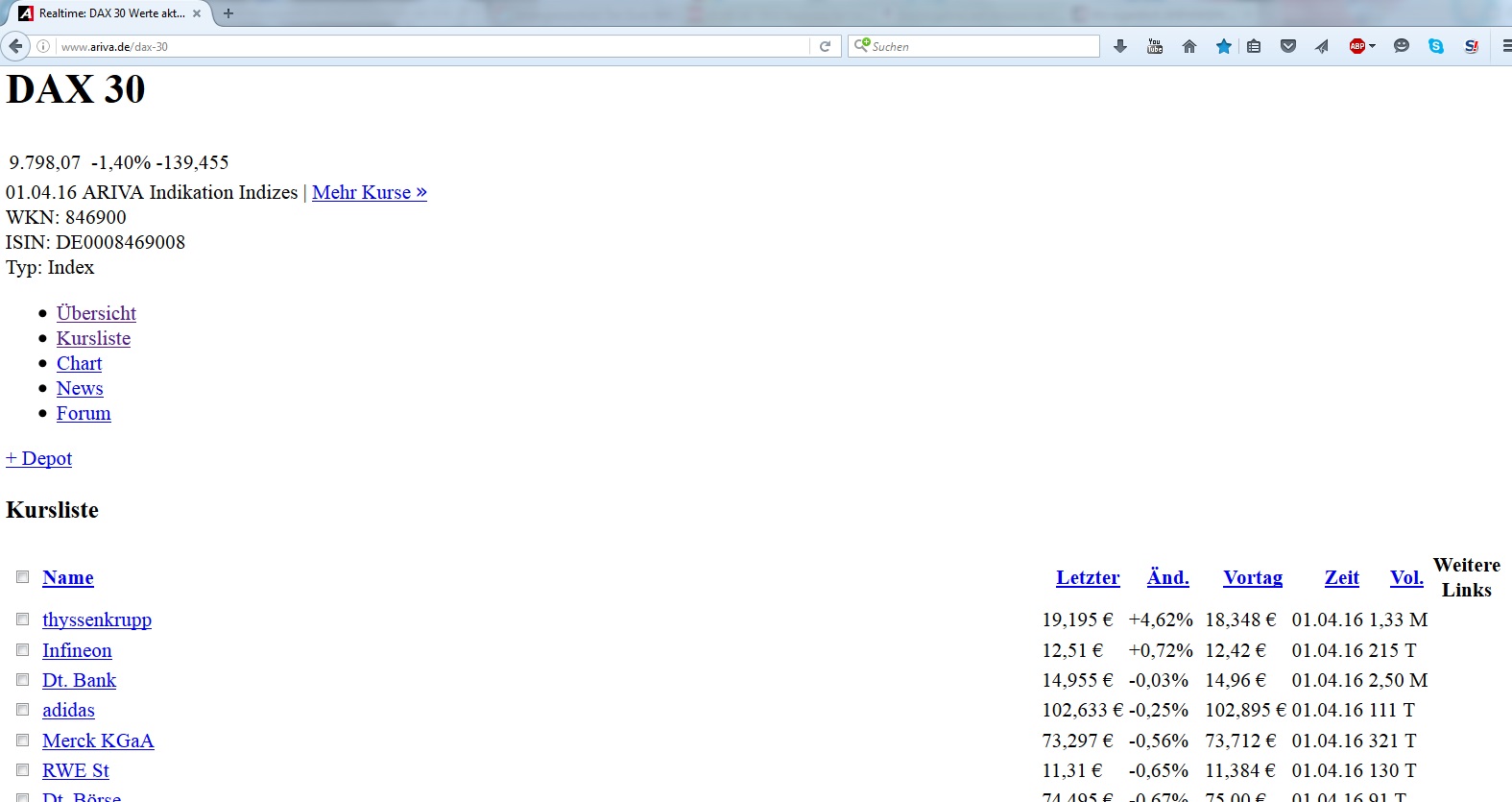Open the Übersicht page link
The width and height of the screenshot is (1512, 802).
96,313
